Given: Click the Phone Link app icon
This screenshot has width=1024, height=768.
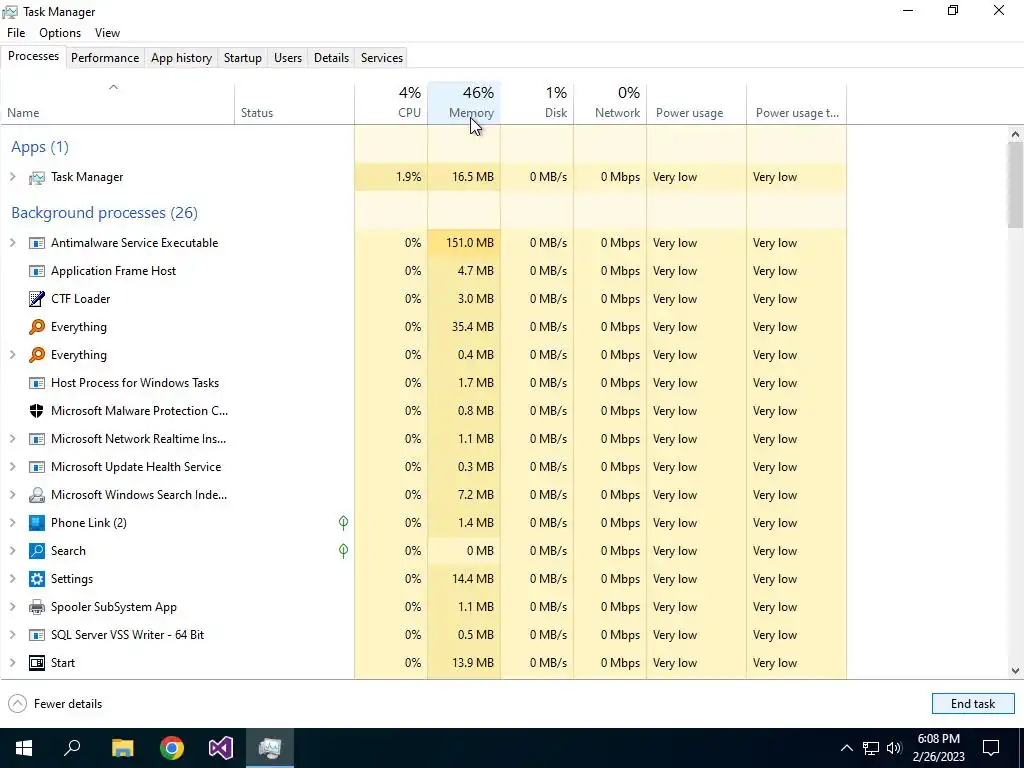Looking at the screenshot, I should pyautogui.click(x=37, y=523).
